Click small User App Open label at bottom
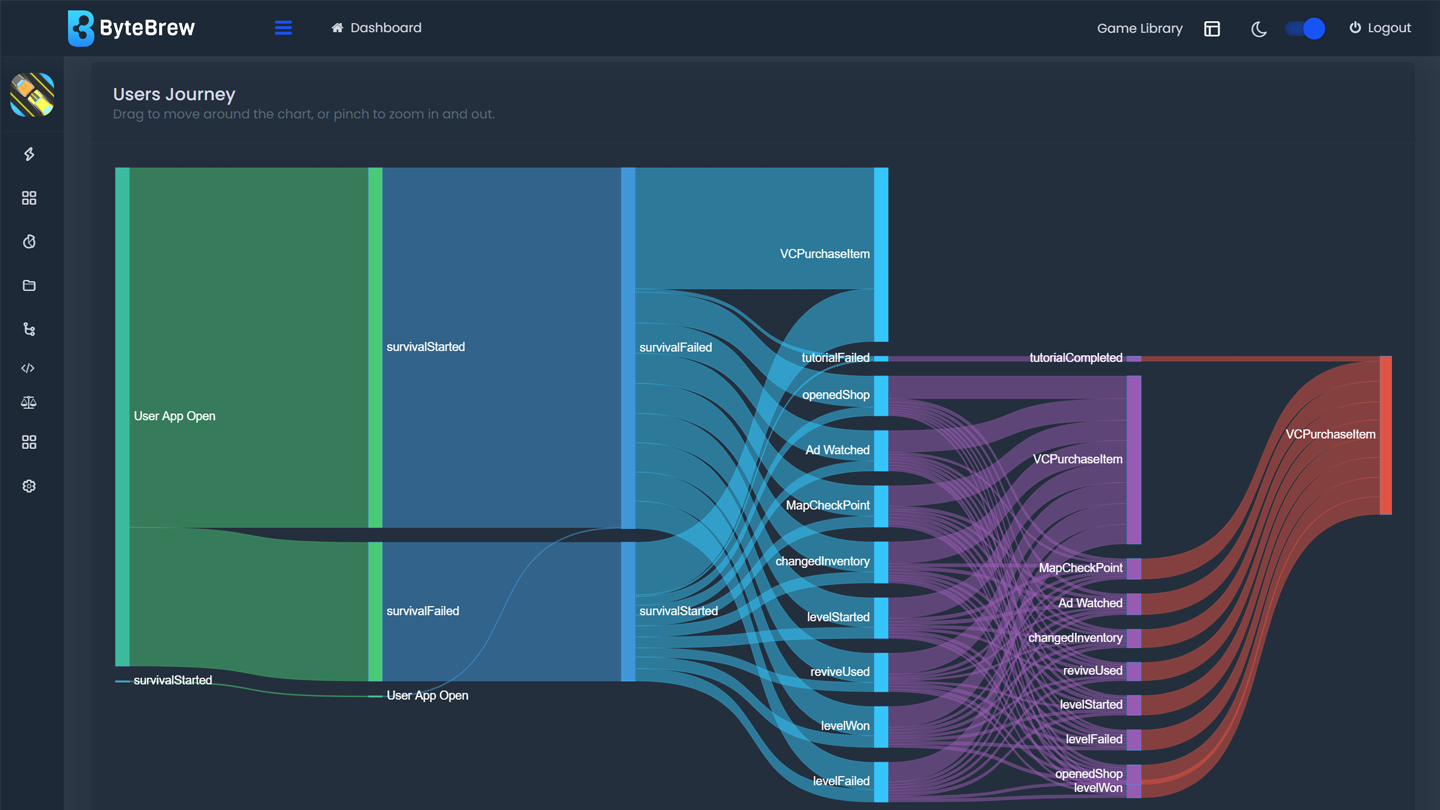 [427, 696]
